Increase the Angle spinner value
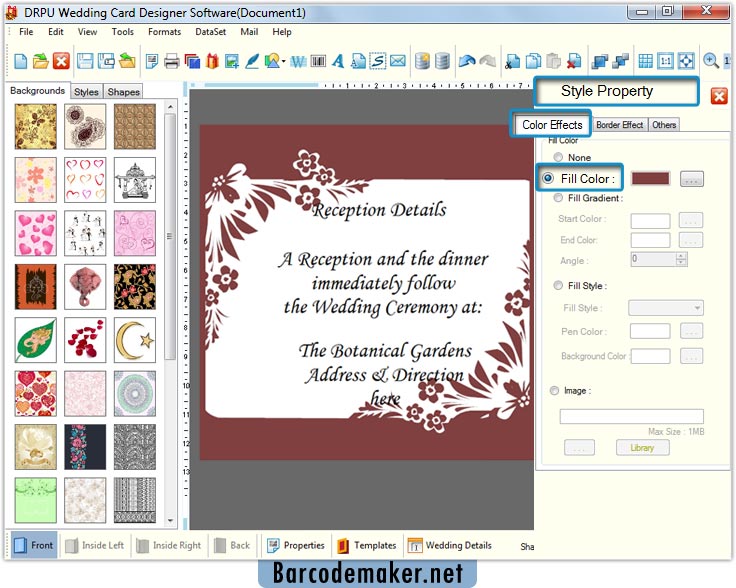 point(682,256)
